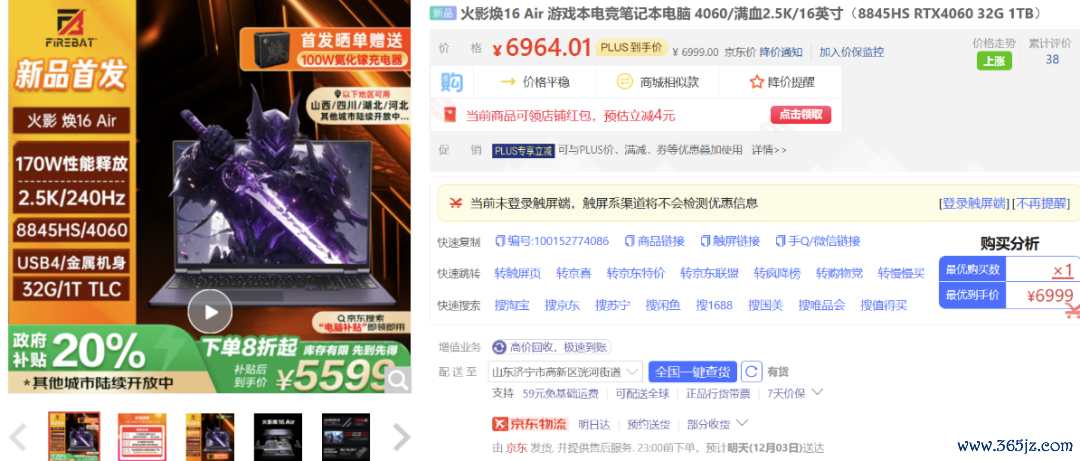Select the fifth dark product thumbnail
This screenshot has width=1080, height=461.
point(346,437)
